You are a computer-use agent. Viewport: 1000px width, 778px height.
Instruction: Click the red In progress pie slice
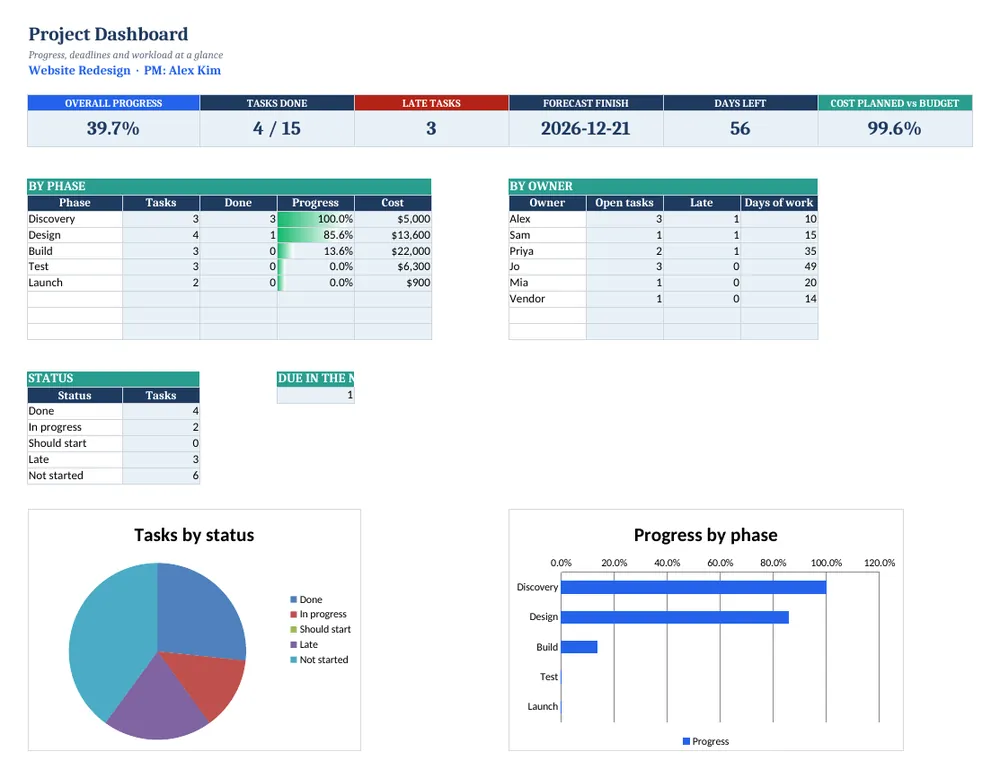coord(210,681)
